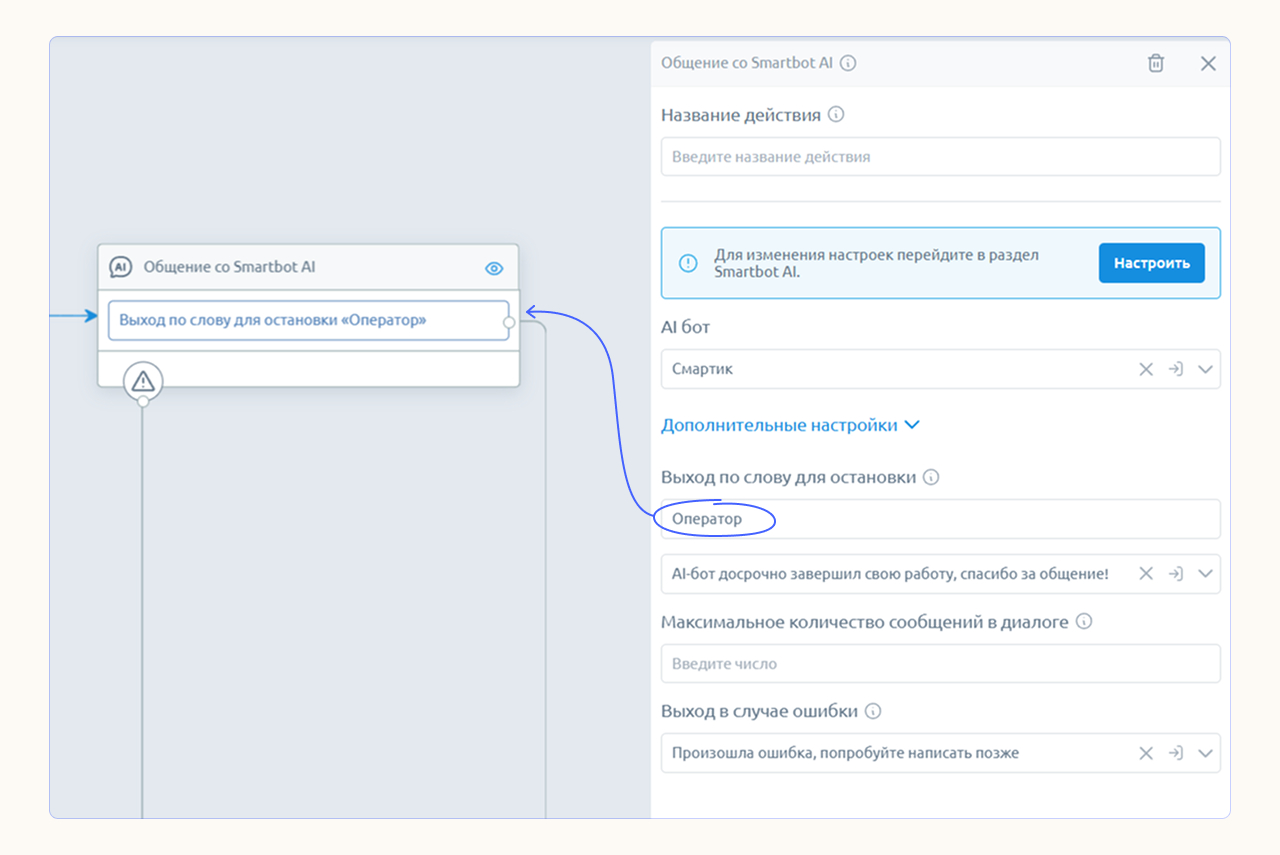Image resolution: width=1280 pixels, height=855 pixels.
Task: Clear the AI-bot early finish message
Action: point(1146,574)
